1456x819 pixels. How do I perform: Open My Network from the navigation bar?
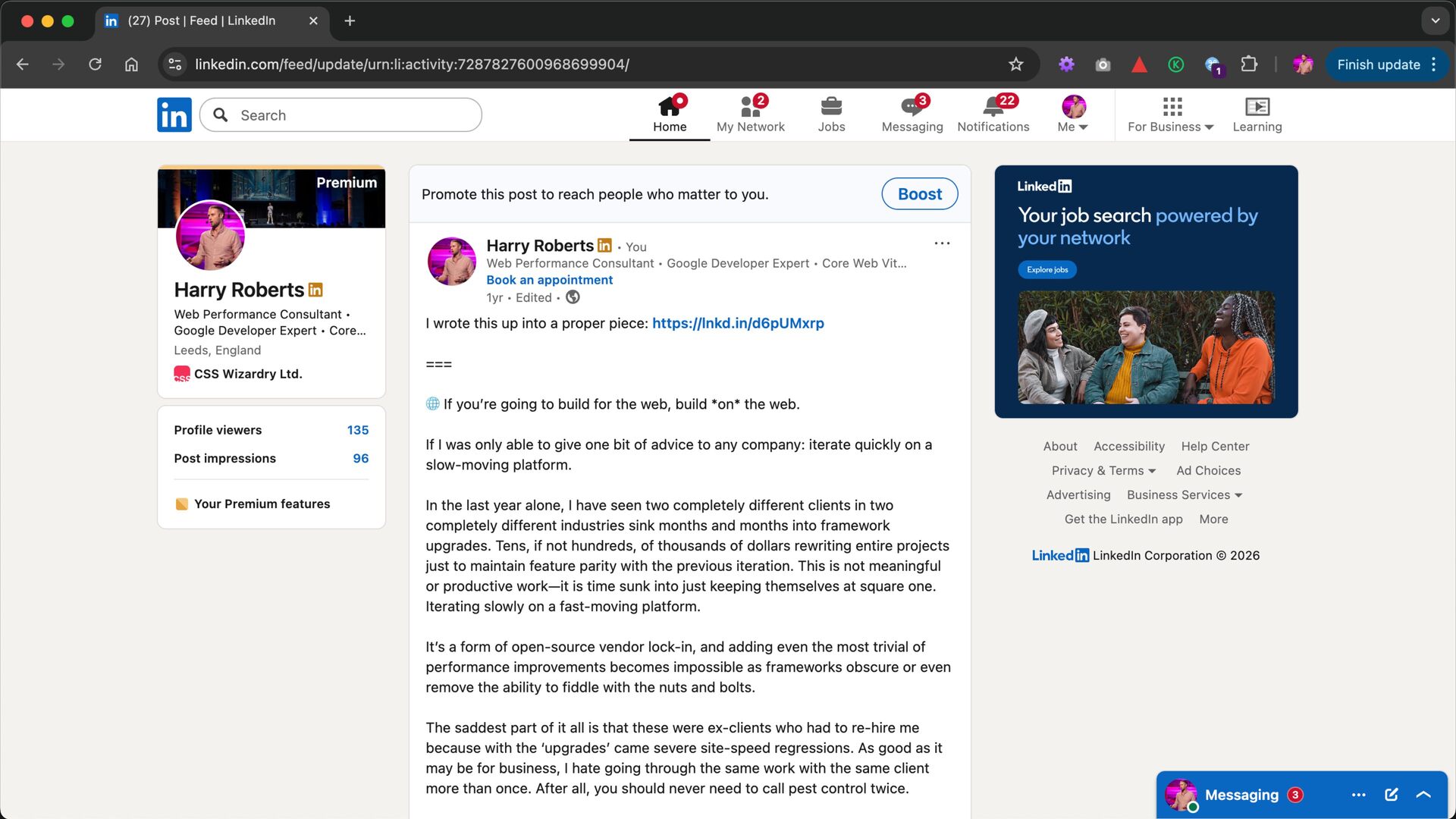(750, 114)
